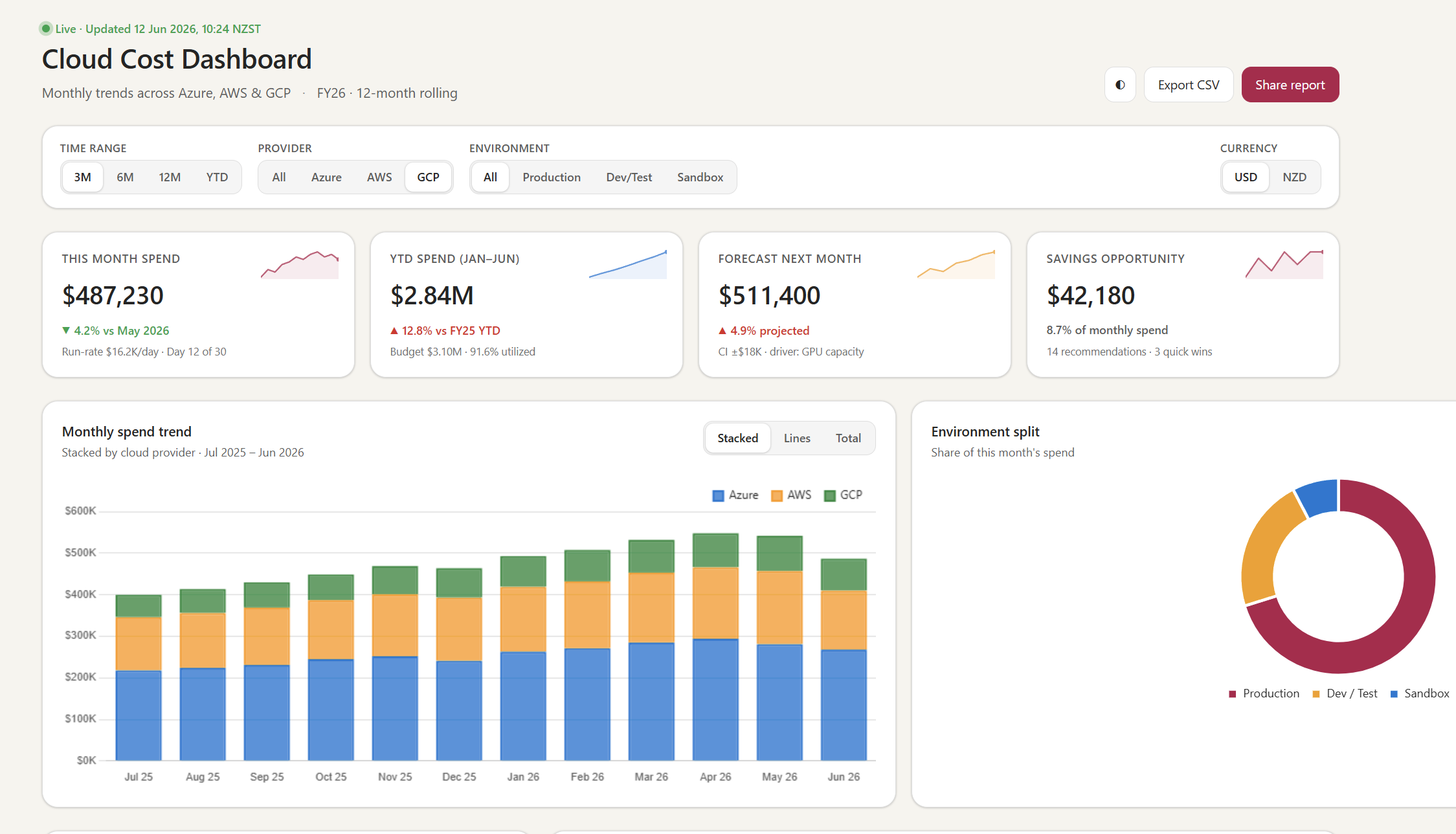Switch chart to Total view

(848, 438)
